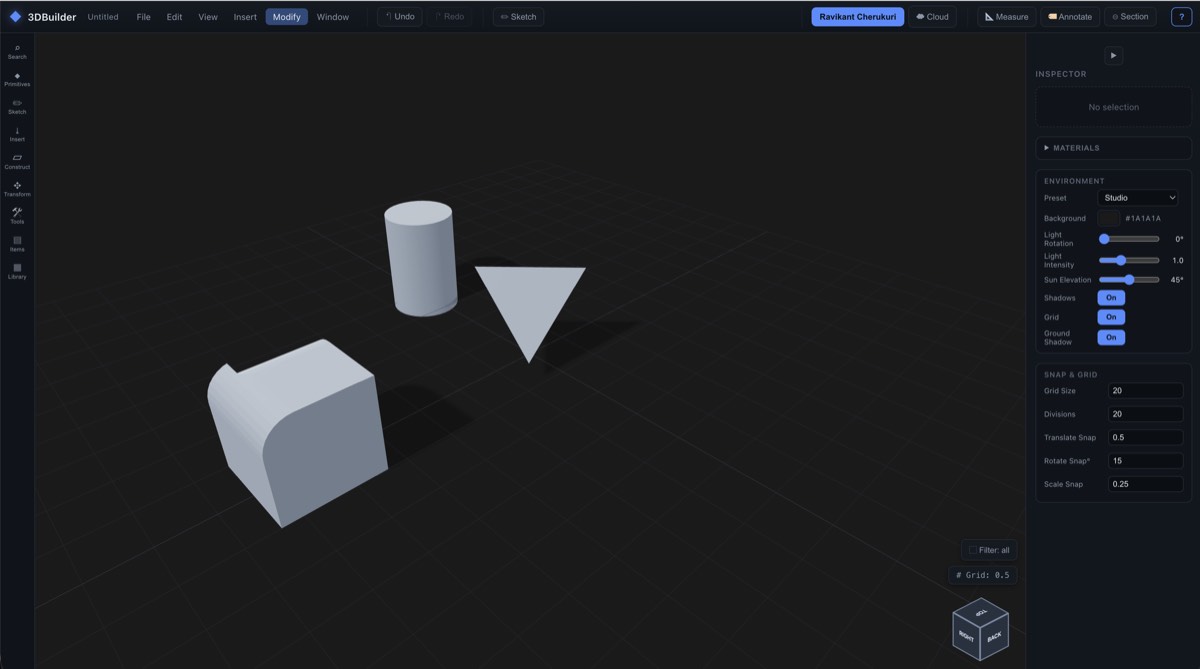The width and height of the screenshot is (1200, 669).
Task: Toggle Ground Shadow off
Action: pos(1111,337)
